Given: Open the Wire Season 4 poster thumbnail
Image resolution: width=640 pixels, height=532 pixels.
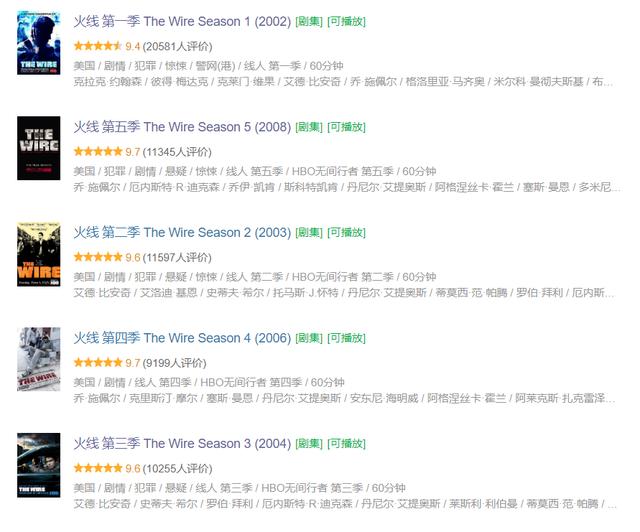Looking at the screenshot, I should pyautogui.click(x=39, y=359).
